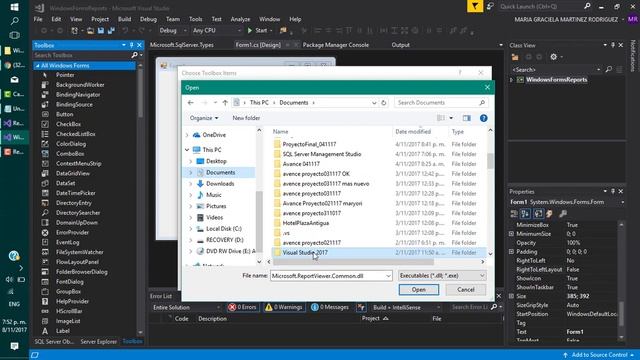Click the Toolbox search magnifier icon
640x360 pixels.
(134, 55)
